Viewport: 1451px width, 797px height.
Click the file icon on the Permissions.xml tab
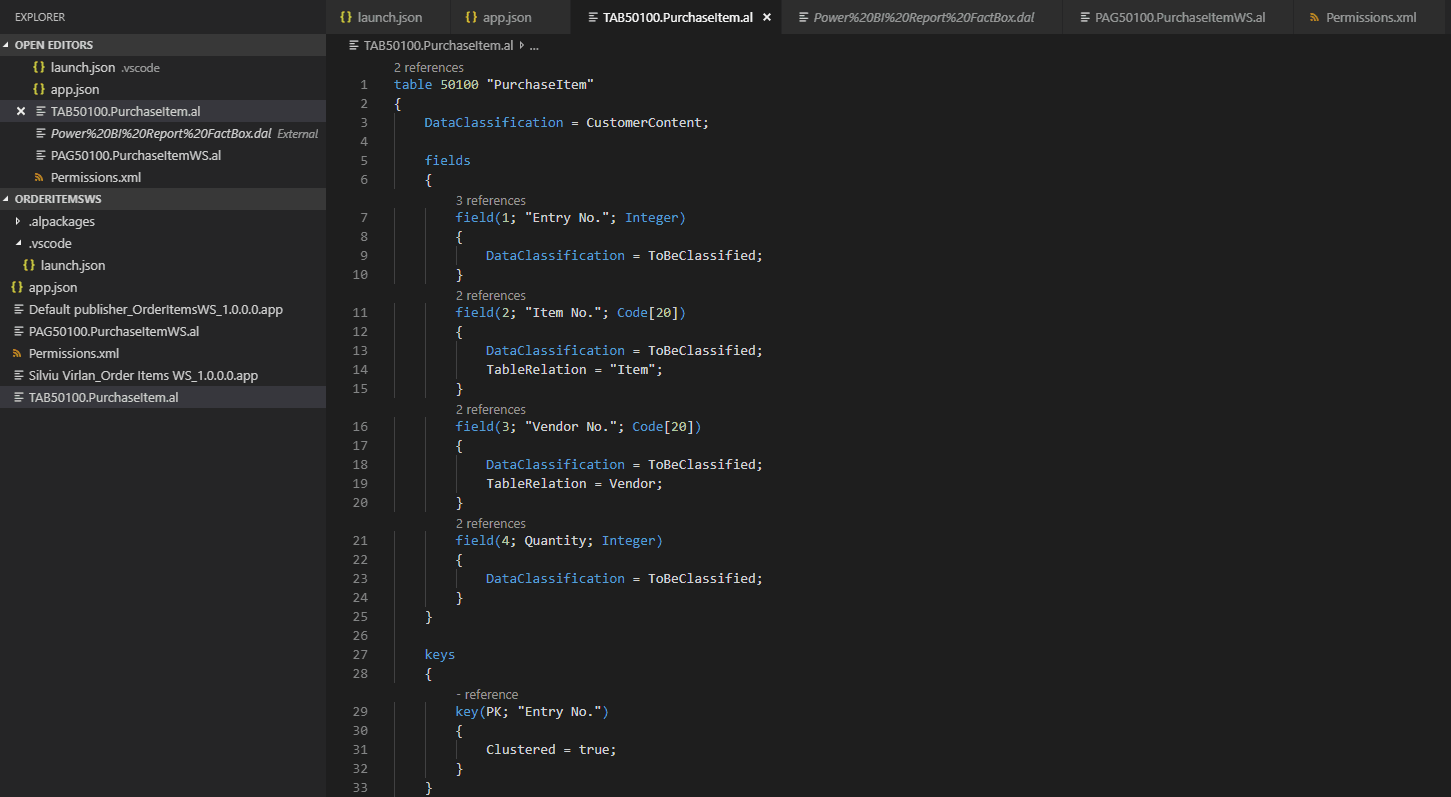click(1314, 18)
